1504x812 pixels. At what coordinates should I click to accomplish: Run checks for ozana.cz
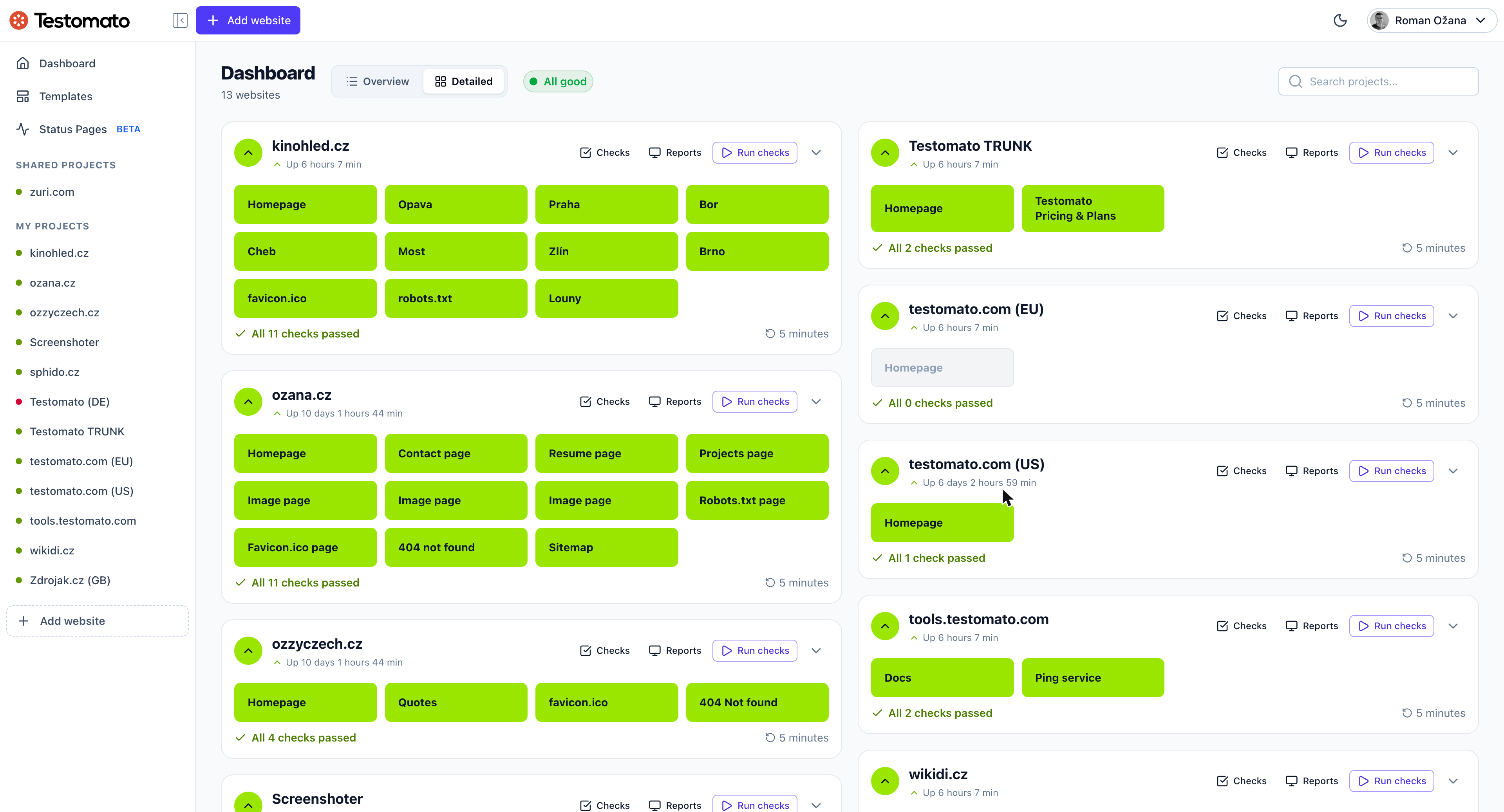tap(755, 402)
